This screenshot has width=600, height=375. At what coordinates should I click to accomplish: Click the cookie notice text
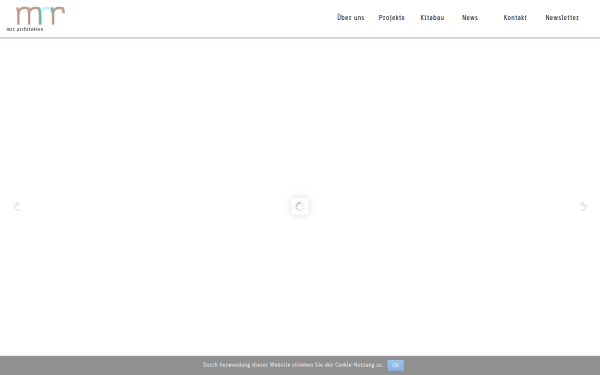click(293, 365)
